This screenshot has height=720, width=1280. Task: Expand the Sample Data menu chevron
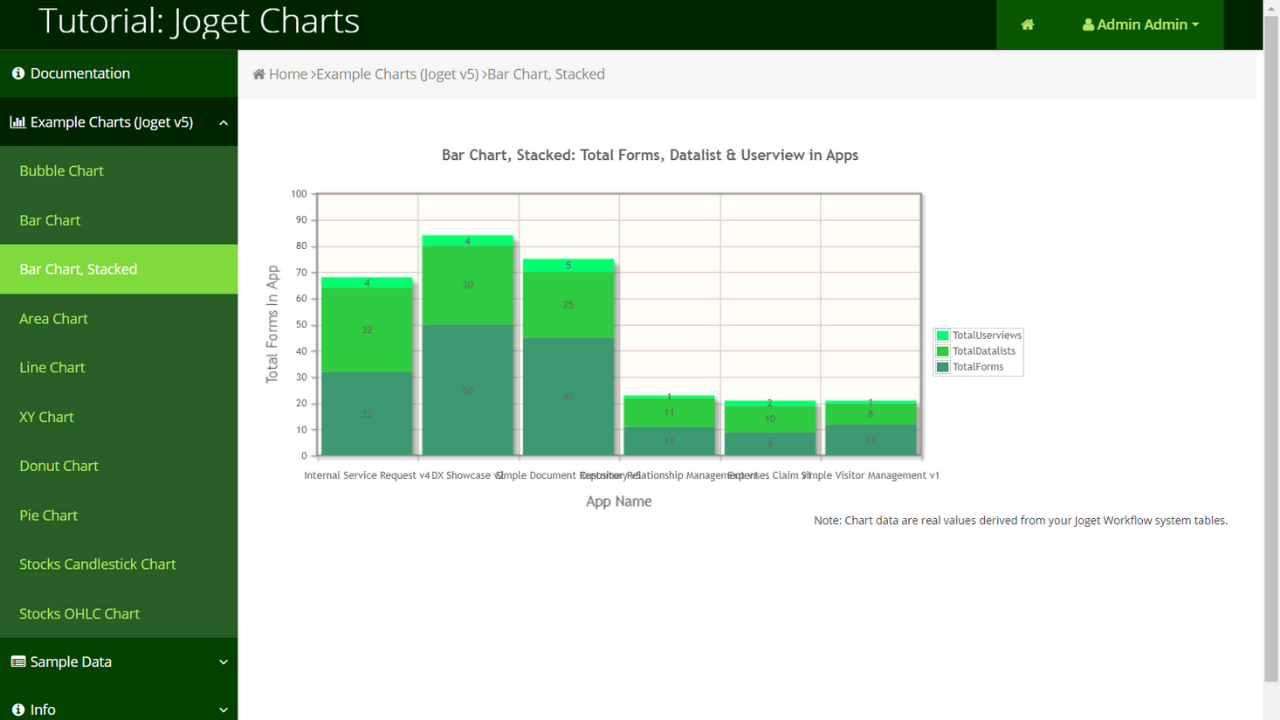(223, 662)
